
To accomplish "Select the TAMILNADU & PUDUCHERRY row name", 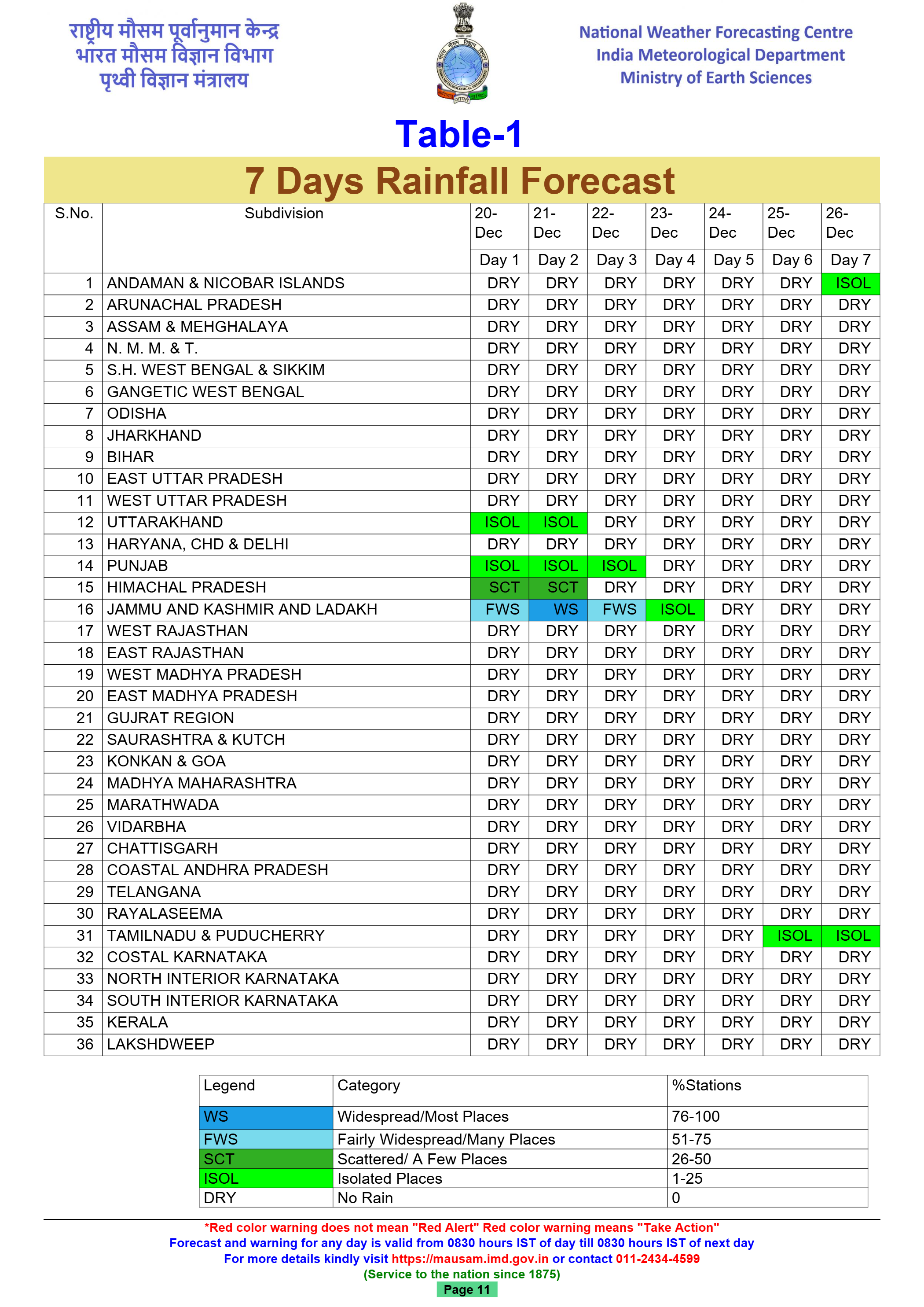I will tap(216, 935).
